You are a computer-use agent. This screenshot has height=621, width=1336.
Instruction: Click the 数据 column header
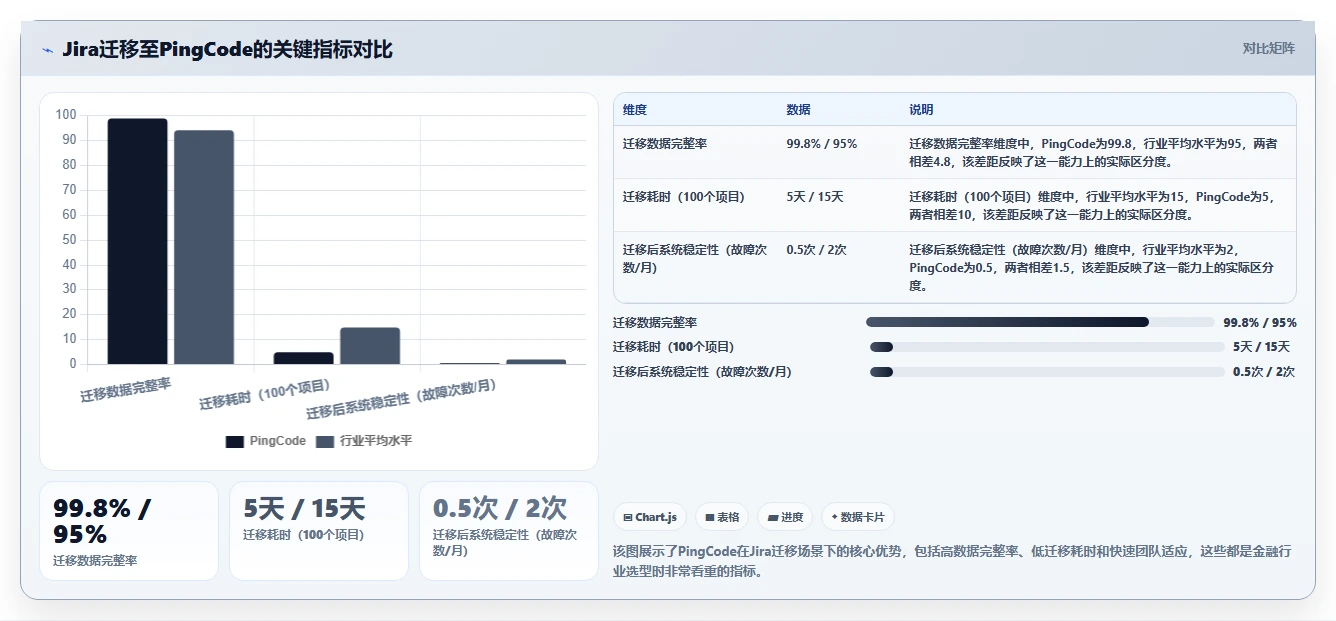click(798, 110)
